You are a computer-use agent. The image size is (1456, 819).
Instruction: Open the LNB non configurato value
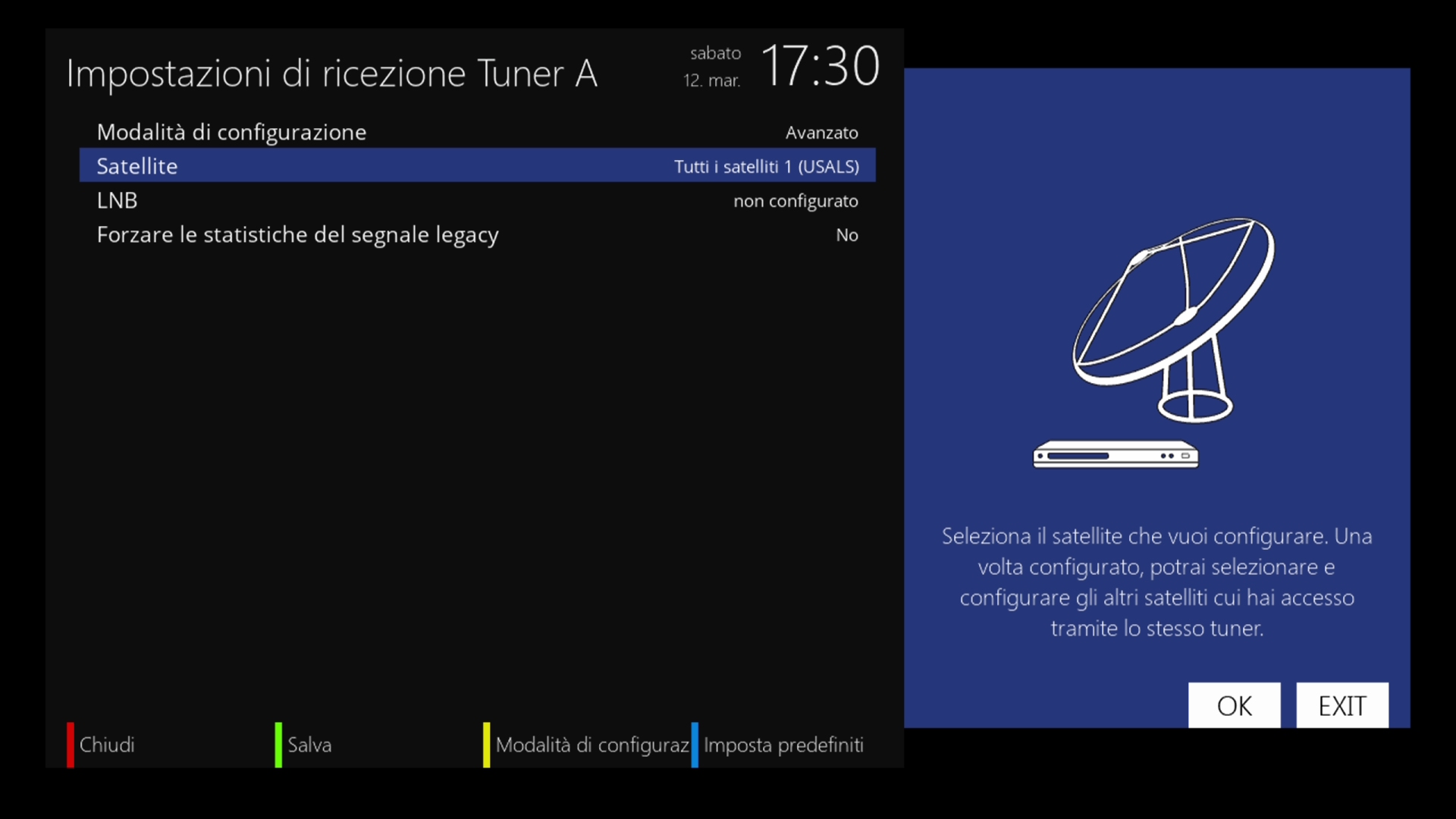pos(795,201)
